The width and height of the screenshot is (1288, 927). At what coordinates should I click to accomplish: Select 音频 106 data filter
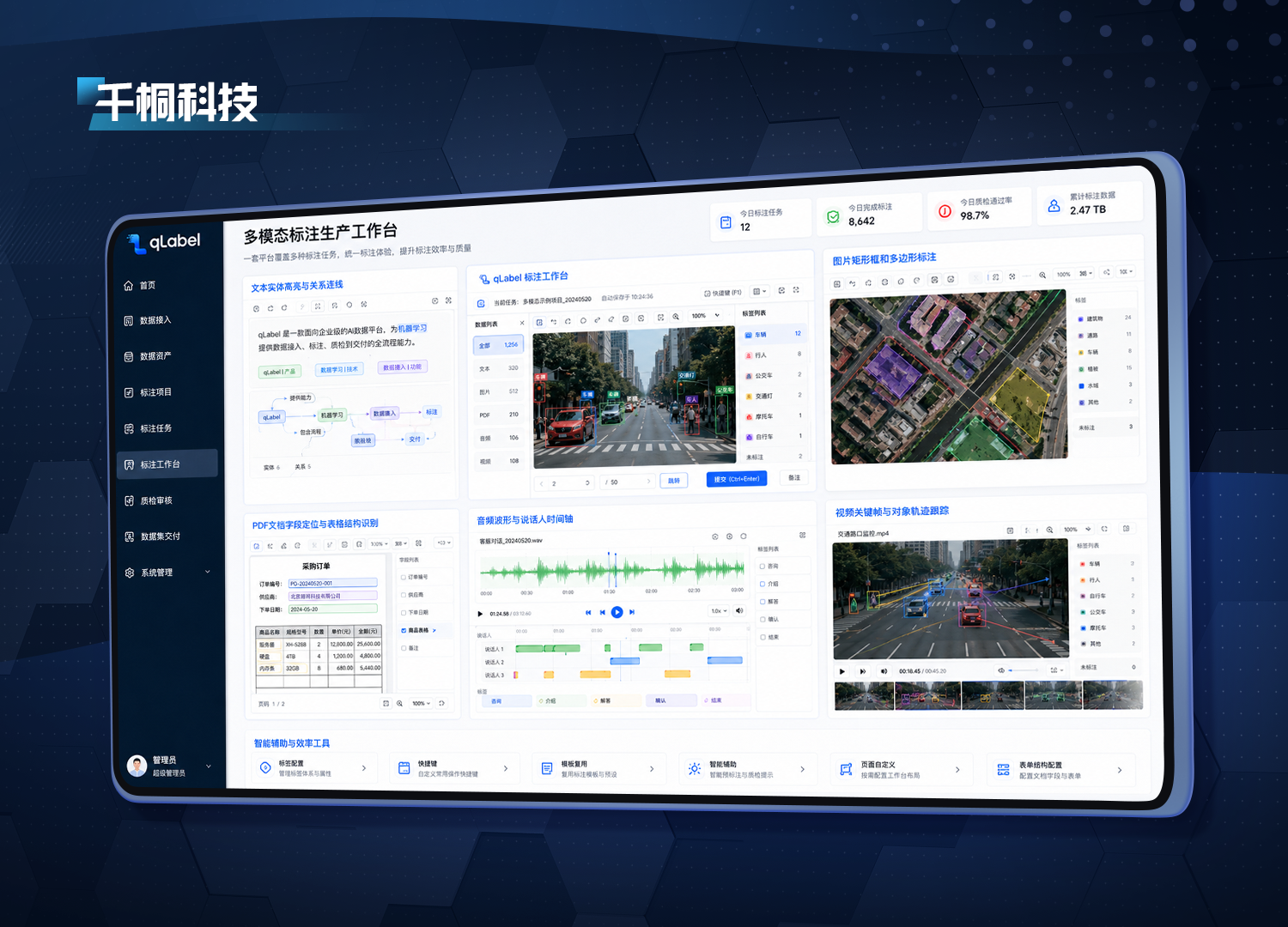pos(498,438)
